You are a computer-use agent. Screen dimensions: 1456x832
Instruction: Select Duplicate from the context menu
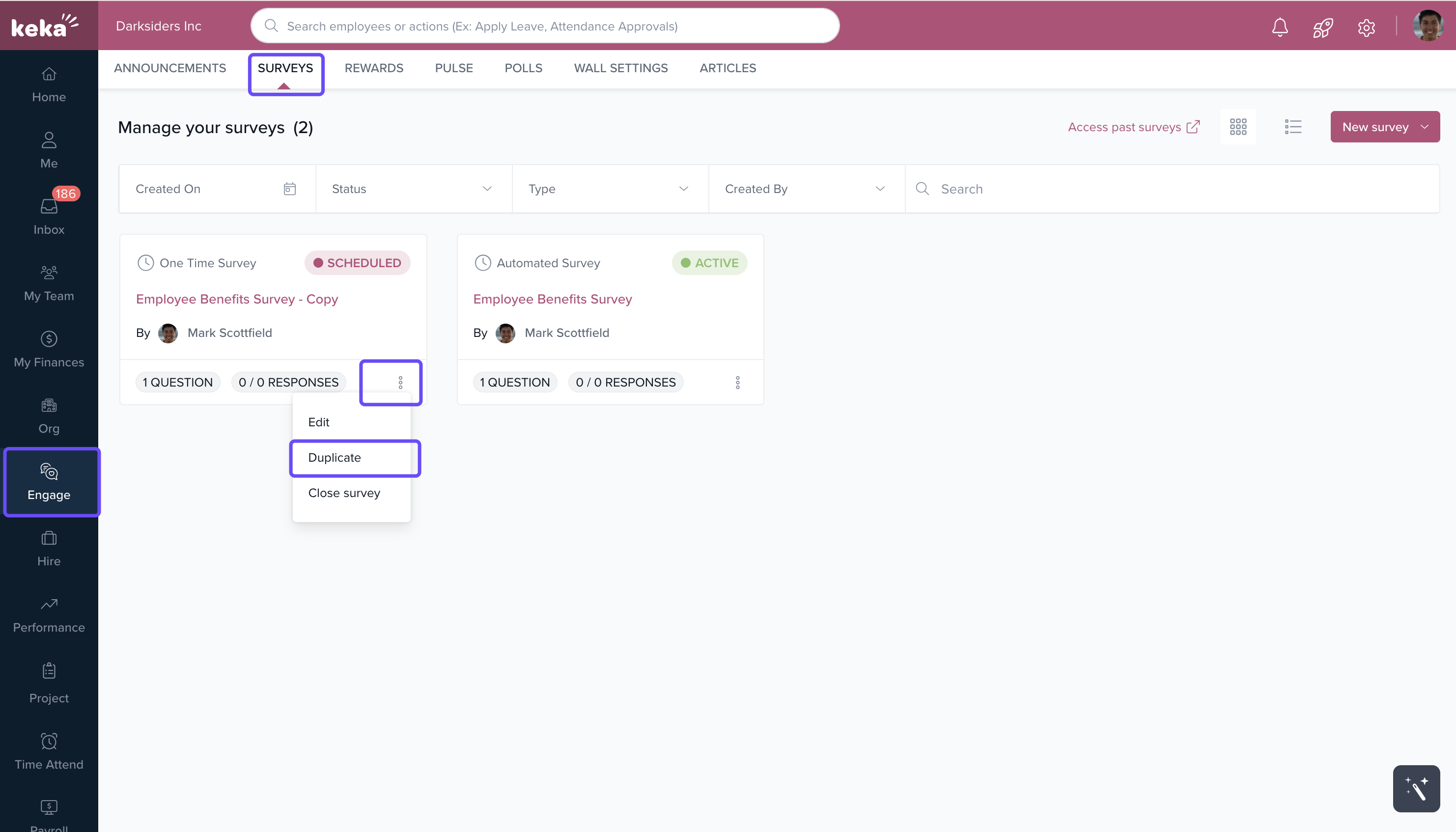pos(335,458)
